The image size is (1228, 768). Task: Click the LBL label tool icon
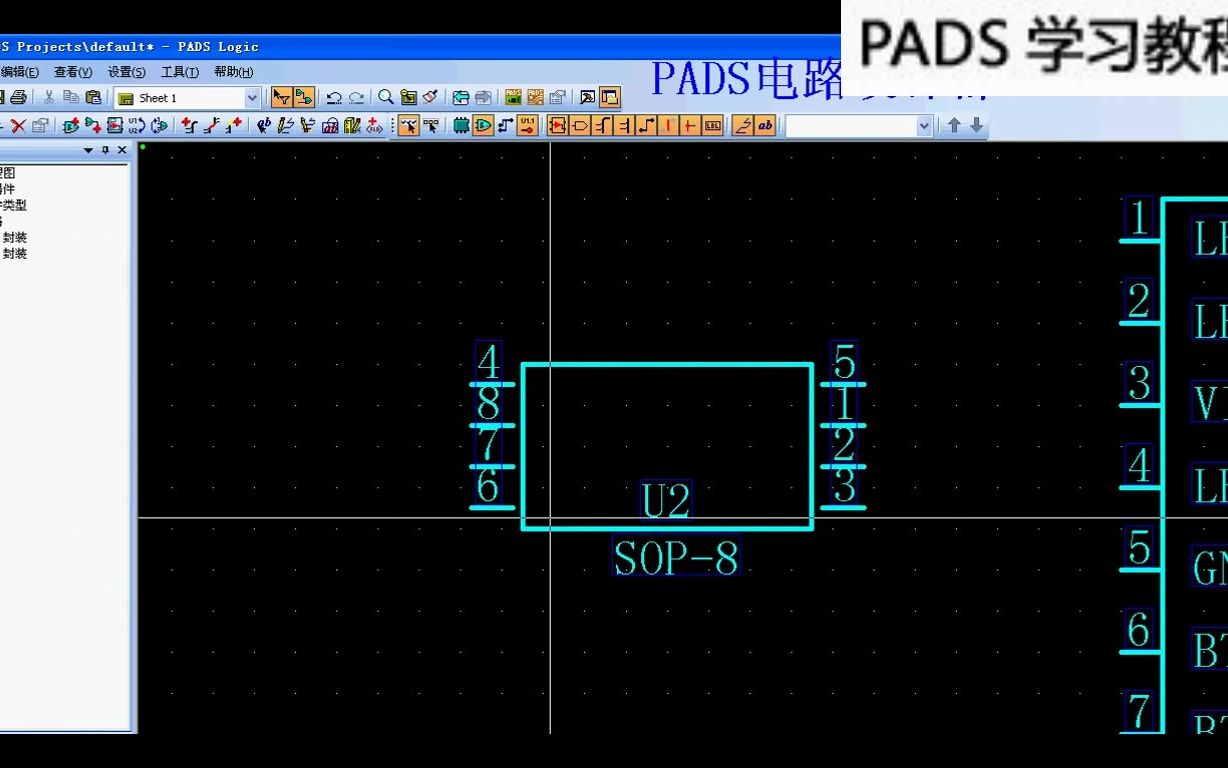tap(711, 126)
